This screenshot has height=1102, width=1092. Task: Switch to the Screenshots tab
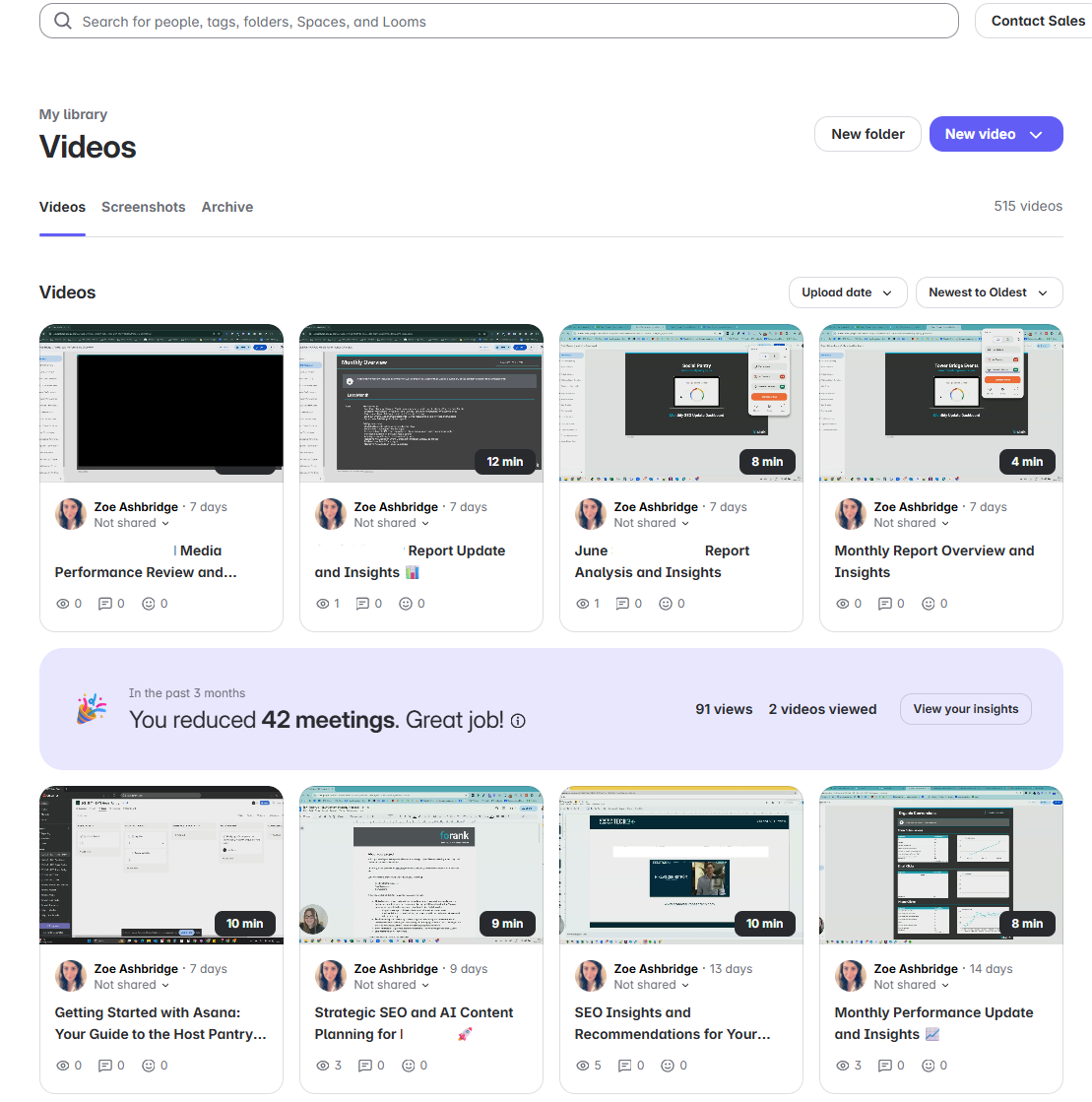(x=143, y=207)
